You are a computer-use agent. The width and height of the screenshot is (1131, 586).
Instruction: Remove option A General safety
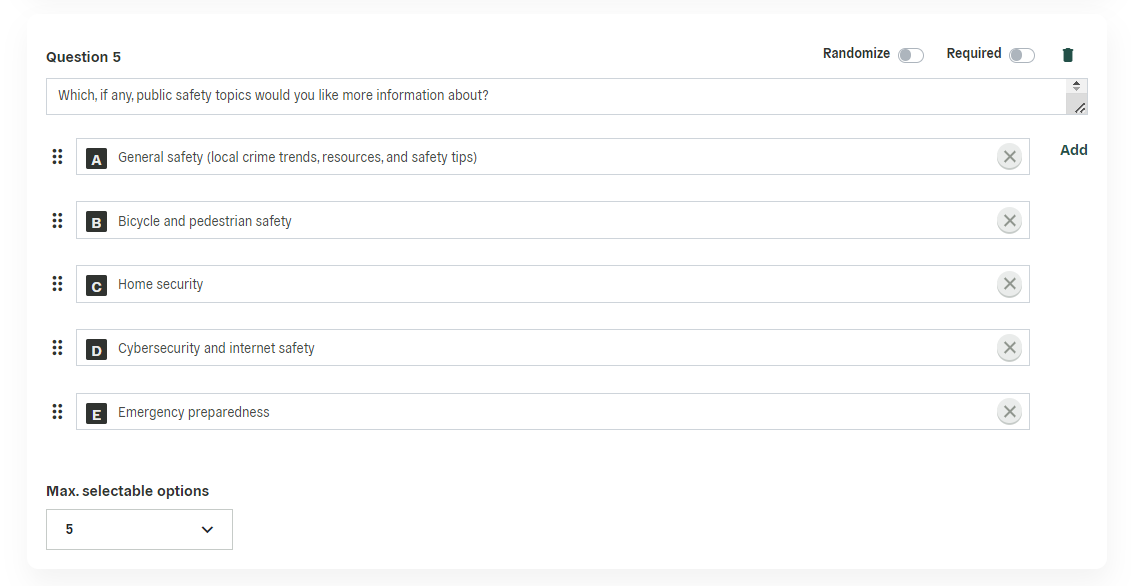(x=1009, y=157)
